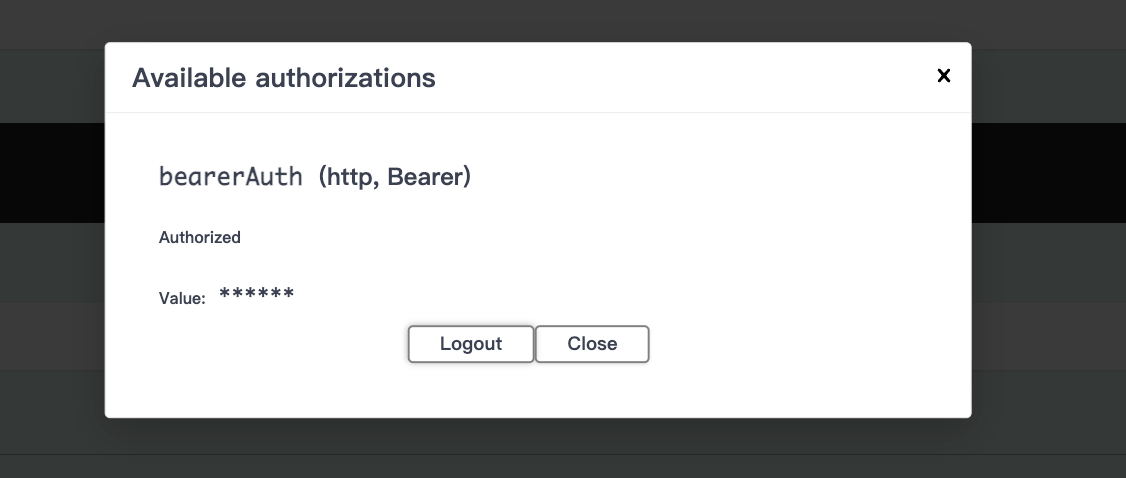Screen dimensions: 1126x478
Task: Click the Logout button
Action: (x=470, y=344)
